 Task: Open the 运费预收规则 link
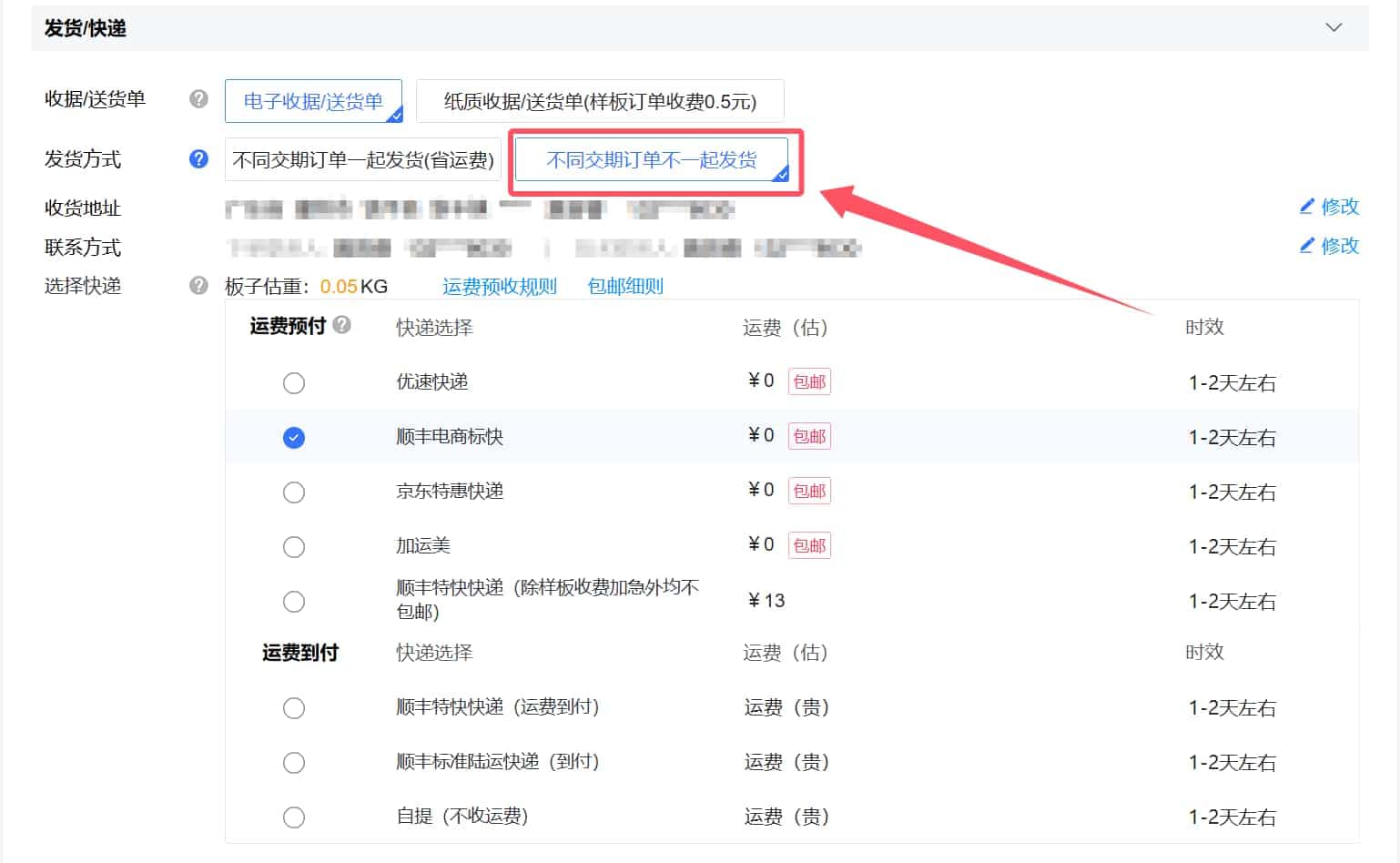click(x=499, y=285)
